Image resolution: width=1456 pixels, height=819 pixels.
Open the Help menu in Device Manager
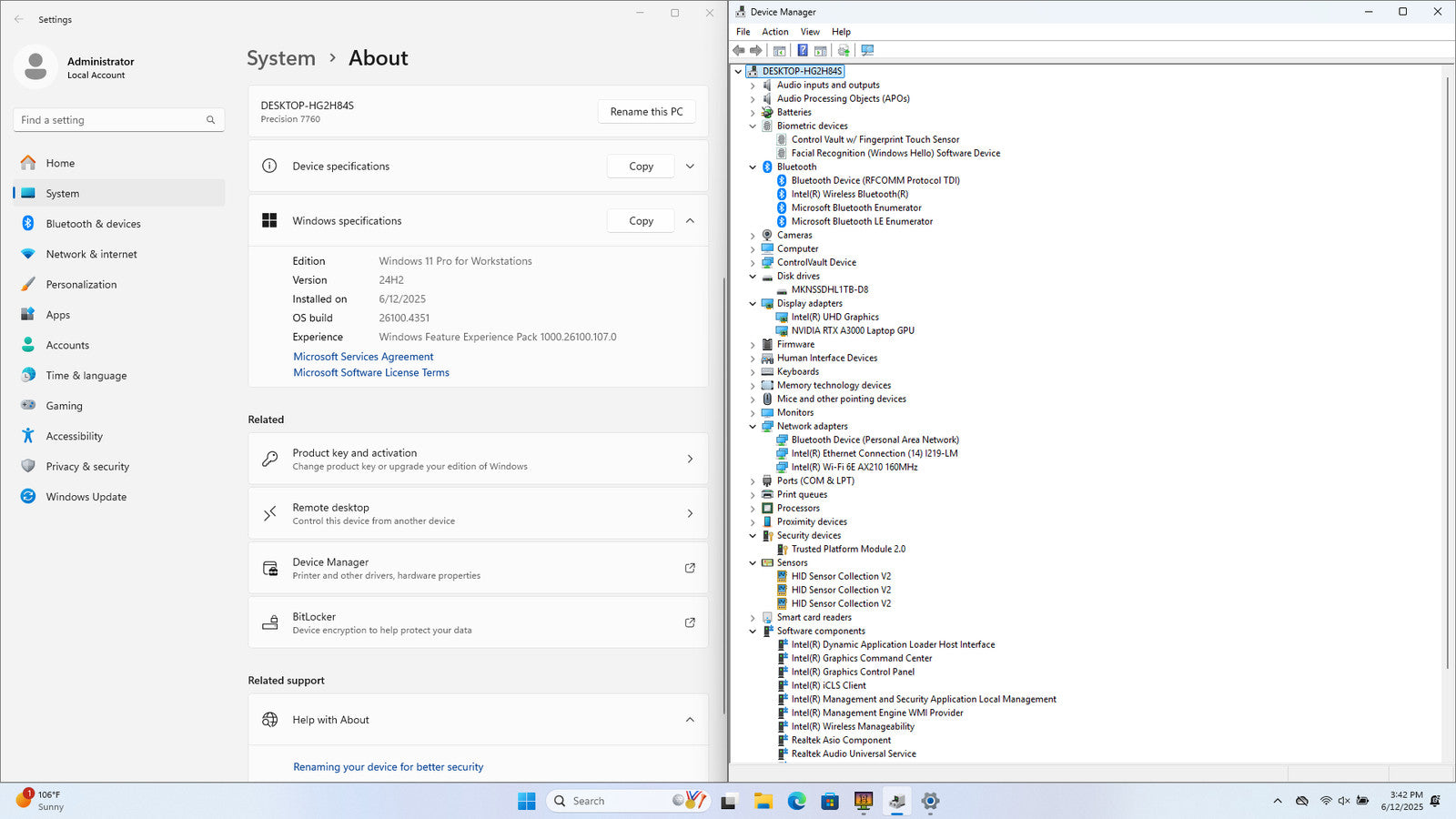[841, 32]
